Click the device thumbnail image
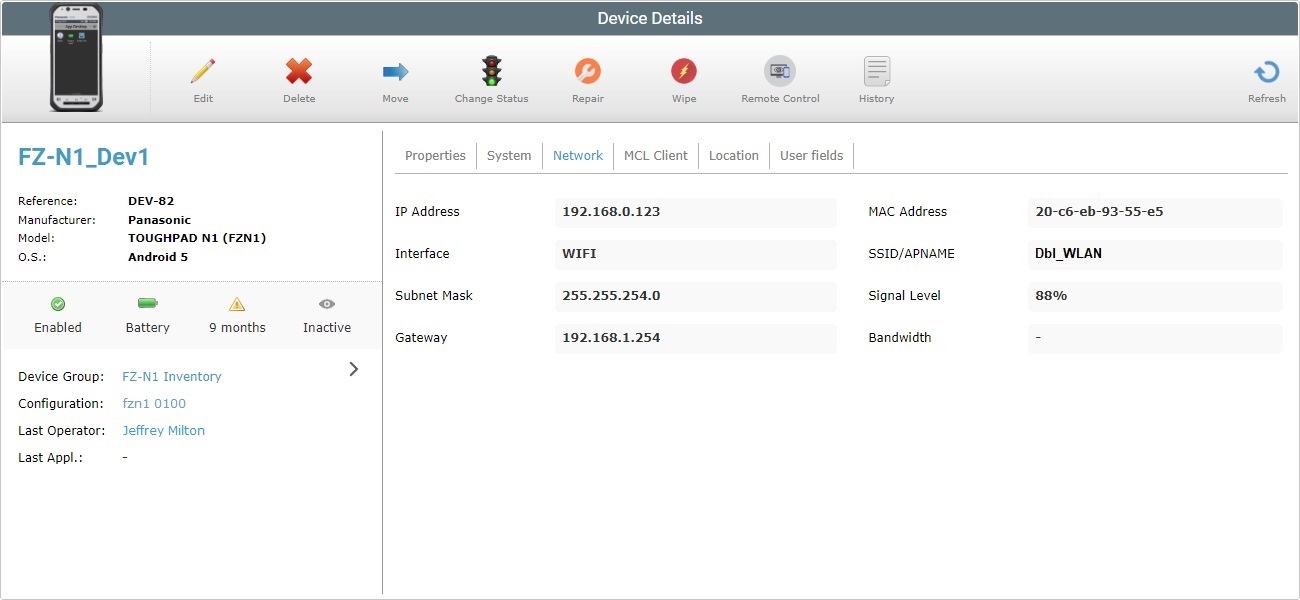 77,58
